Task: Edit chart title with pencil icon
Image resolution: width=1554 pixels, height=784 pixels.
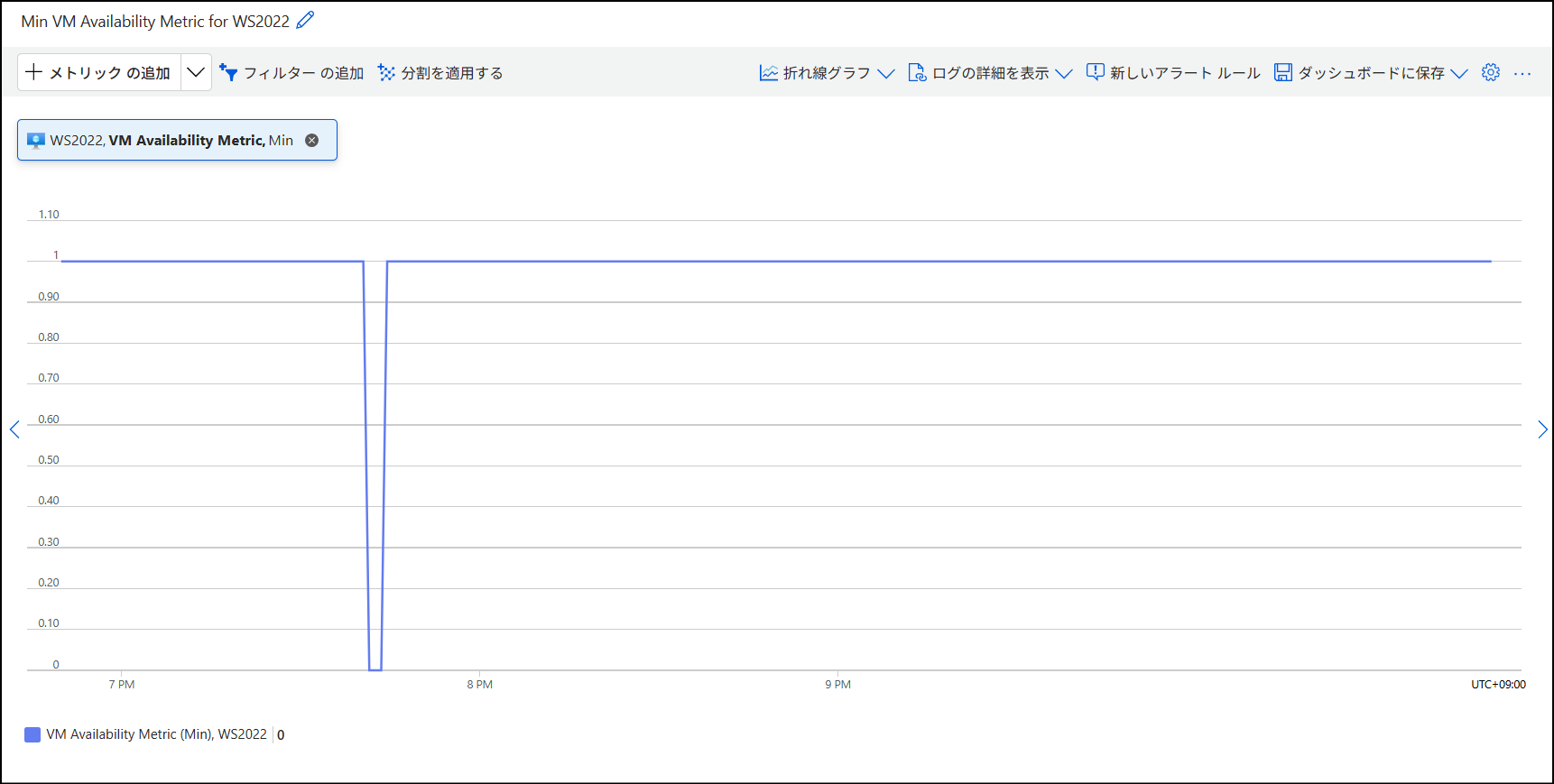Action: tap(306, 20)
